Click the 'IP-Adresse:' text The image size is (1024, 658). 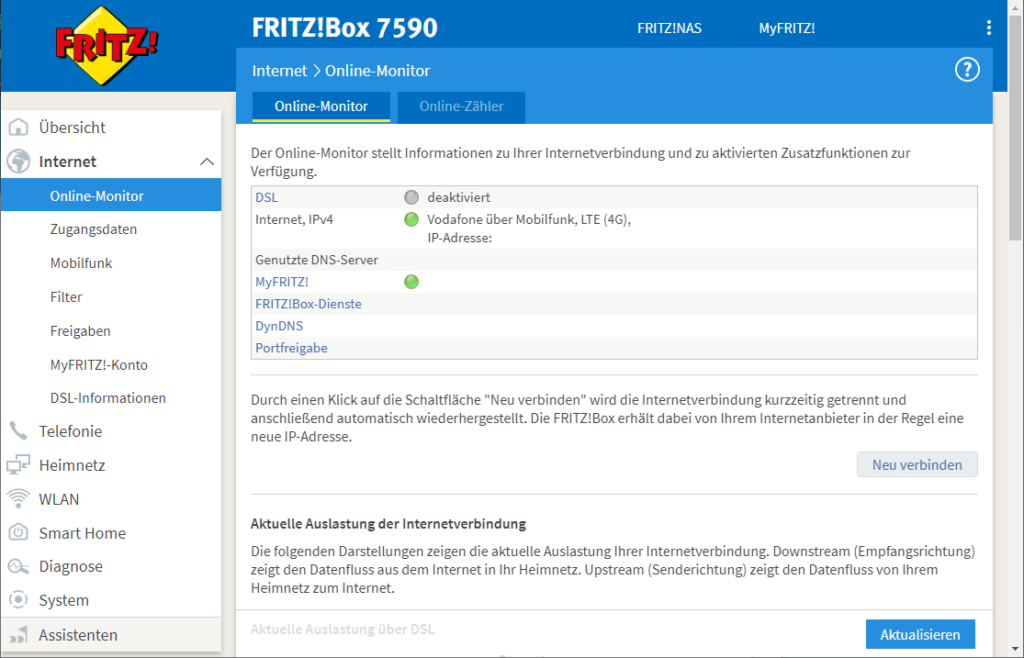pos(460,238)
